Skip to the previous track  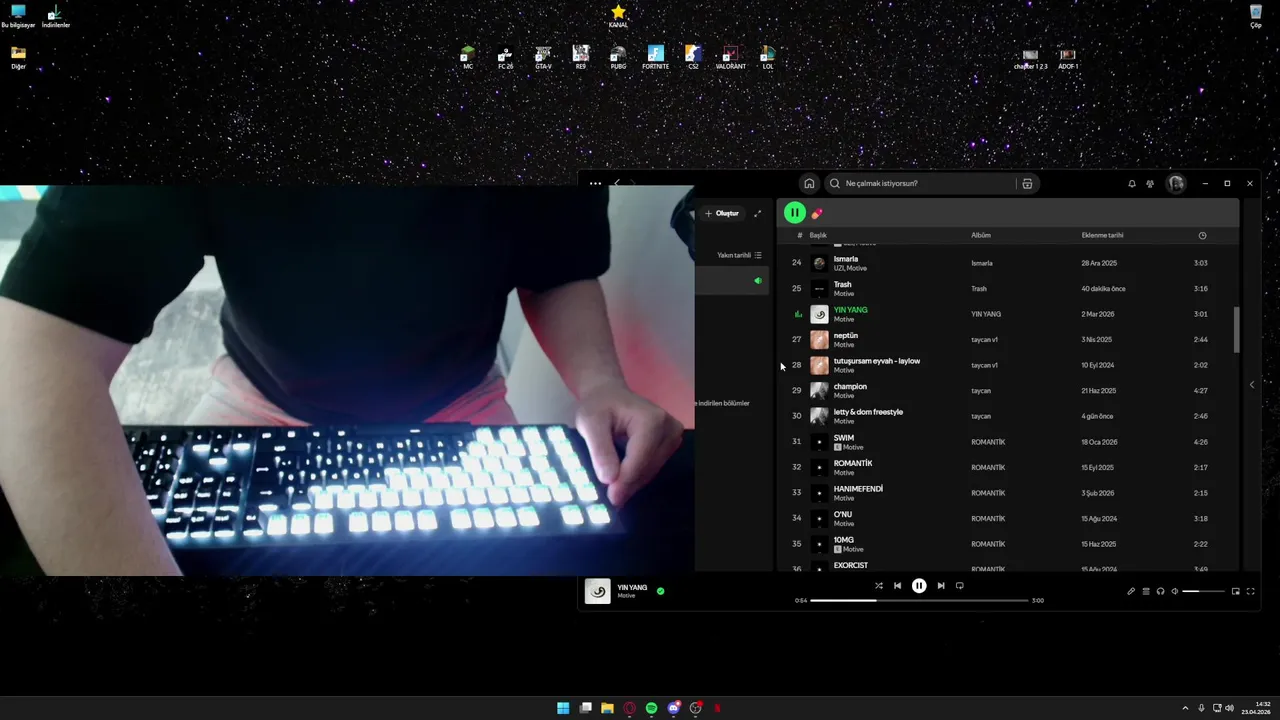coord(897,586)
